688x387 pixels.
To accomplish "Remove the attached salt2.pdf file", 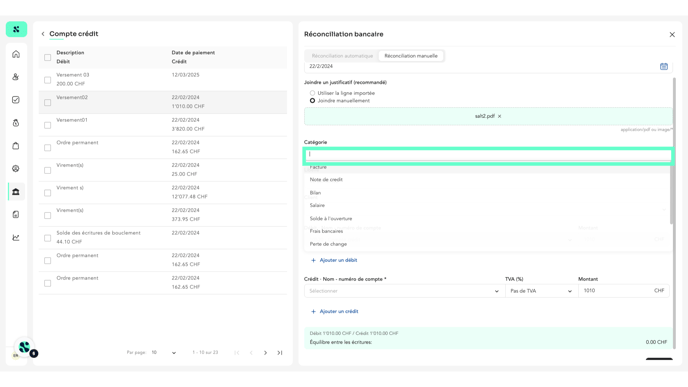I will pyautogui.click(x=499, y=116).
